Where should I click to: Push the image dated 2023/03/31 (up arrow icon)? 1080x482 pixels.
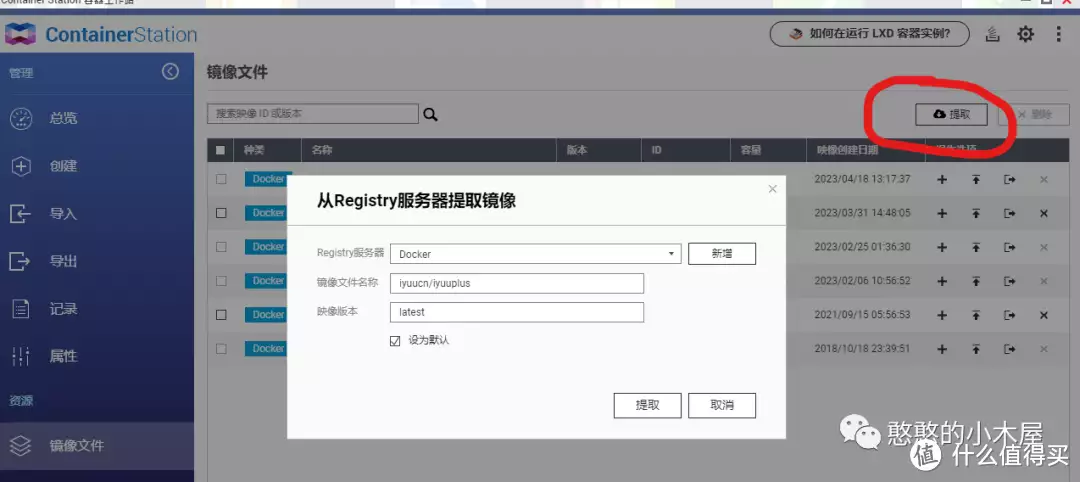click(x=975, y=213)
